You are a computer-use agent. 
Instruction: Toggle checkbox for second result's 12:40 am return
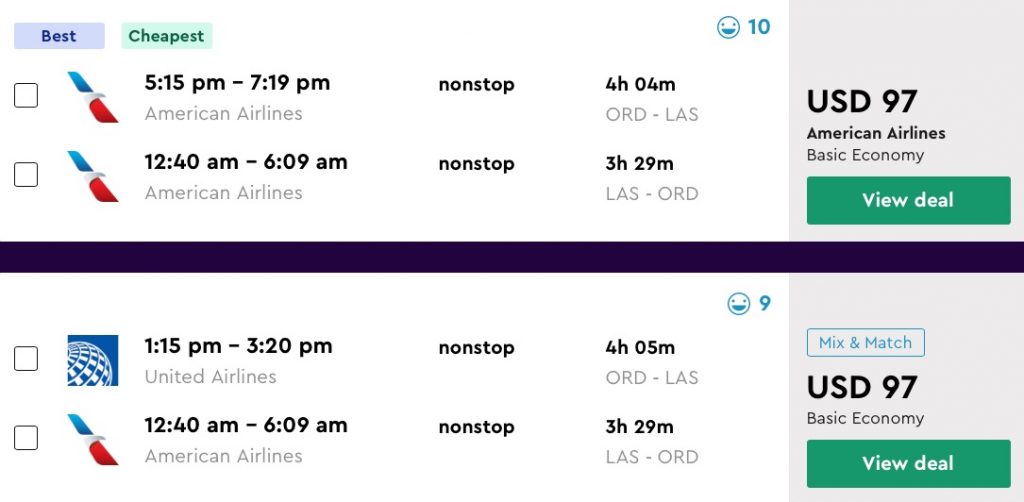[x=26, y=438]
